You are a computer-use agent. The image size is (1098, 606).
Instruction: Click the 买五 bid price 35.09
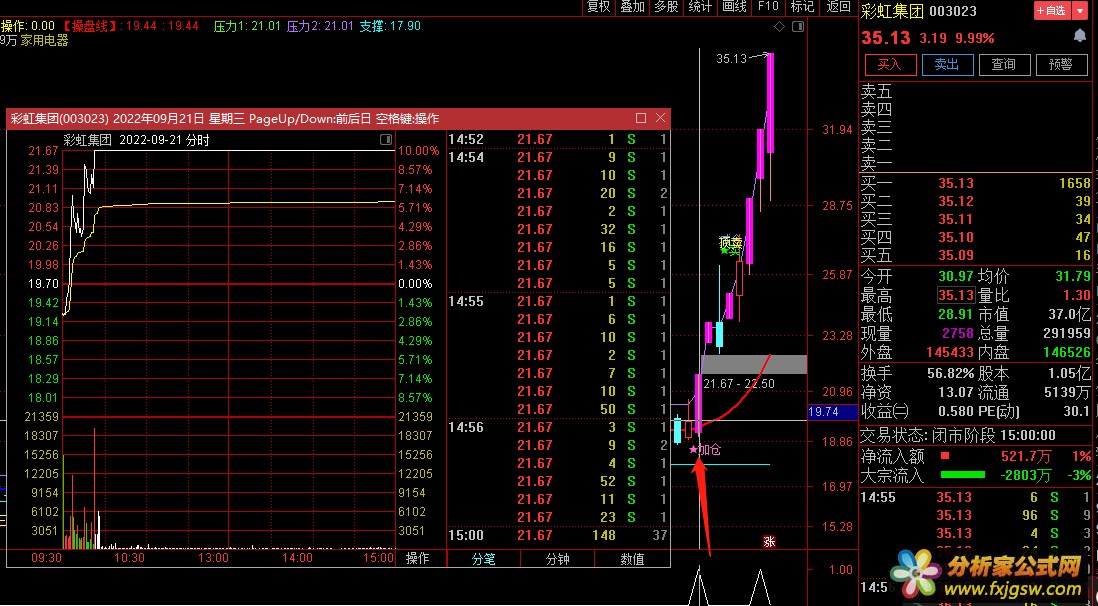(956, 256)
